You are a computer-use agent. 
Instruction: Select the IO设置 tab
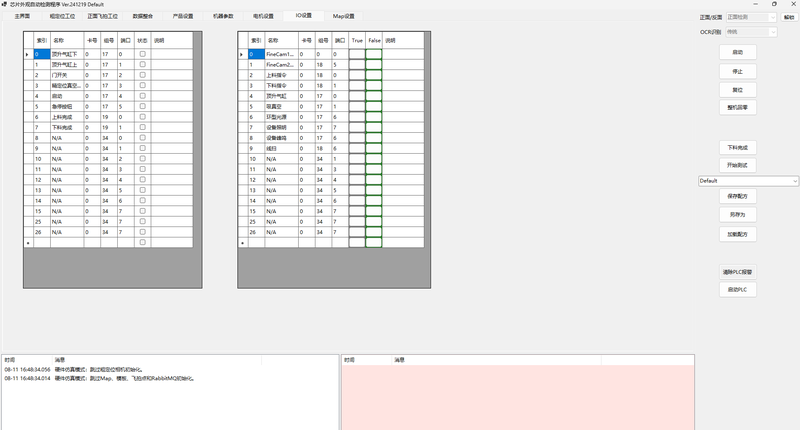(304, 15)
